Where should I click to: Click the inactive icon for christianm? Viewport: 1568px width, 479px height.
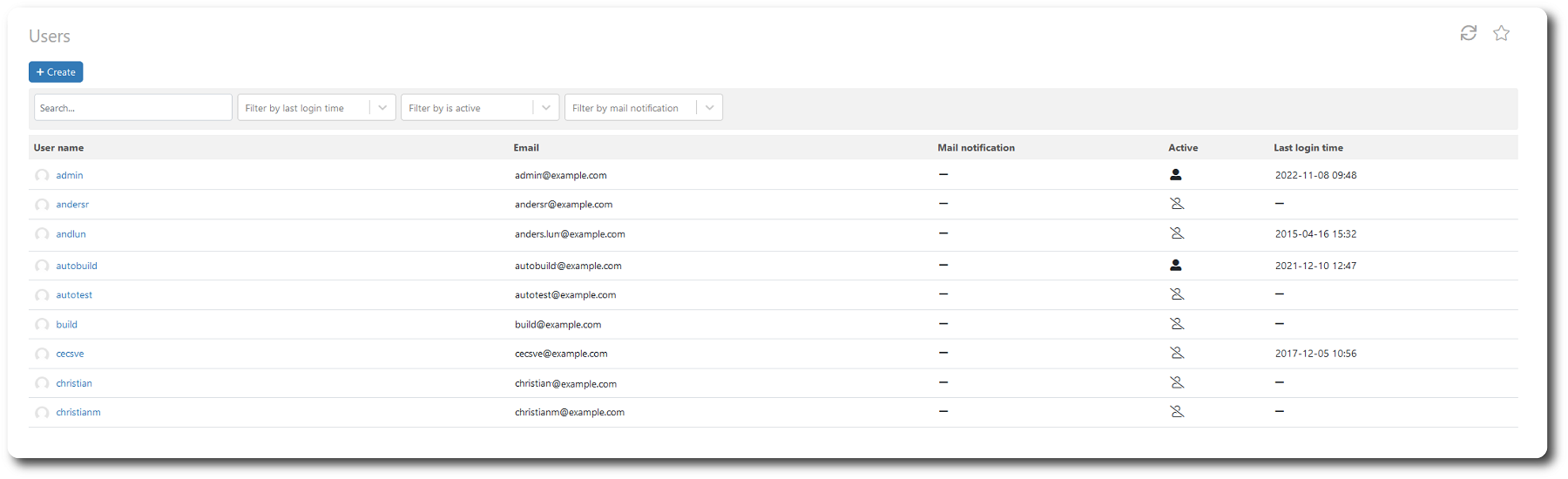[1176, 412]
